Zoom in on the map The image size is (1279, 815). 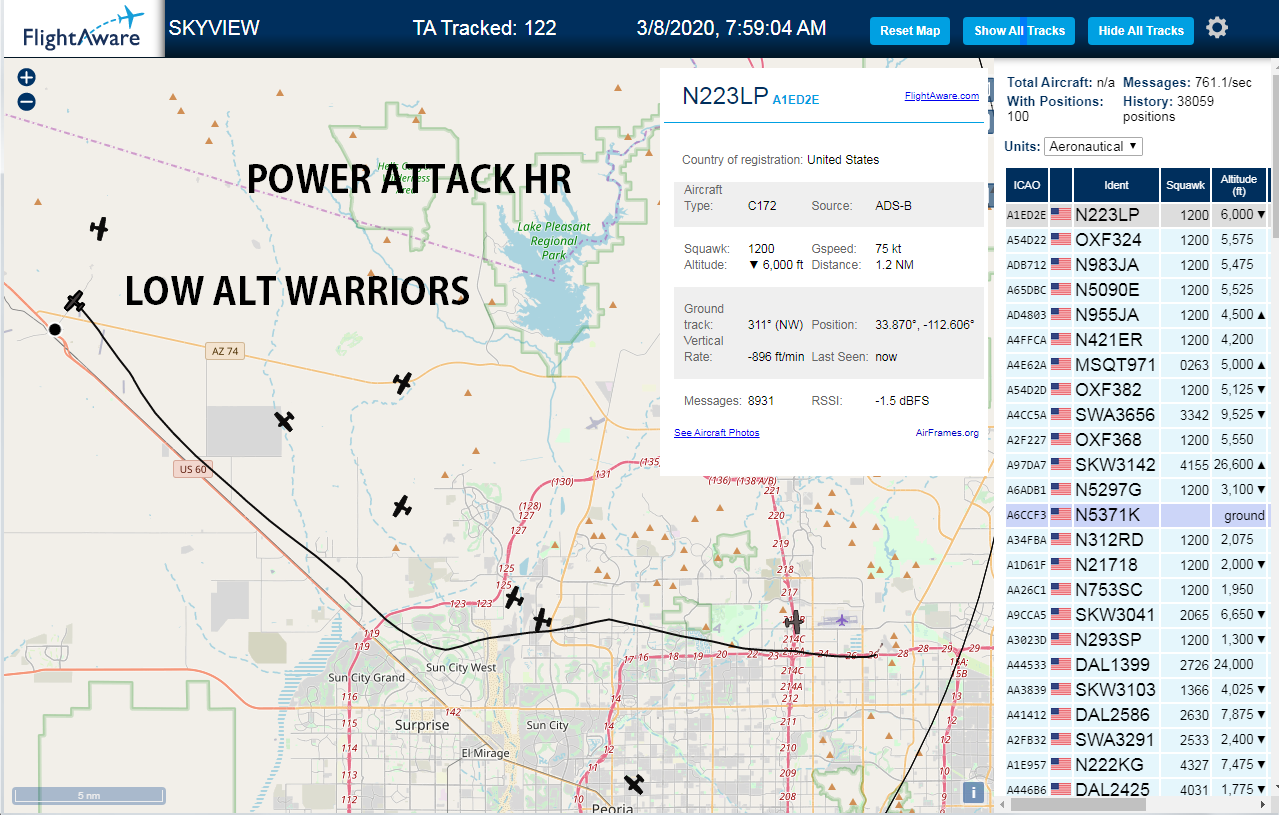(27, 77)
